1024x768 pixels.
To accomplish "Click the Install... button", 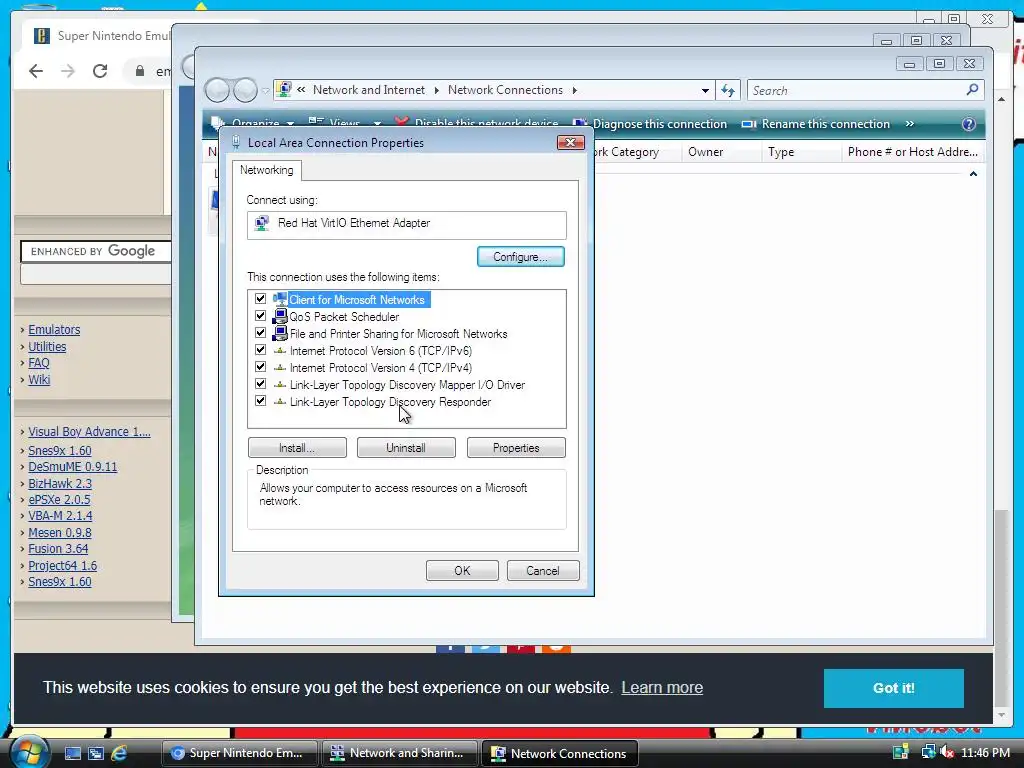I will pyautogui.click(x=297, y=448).
